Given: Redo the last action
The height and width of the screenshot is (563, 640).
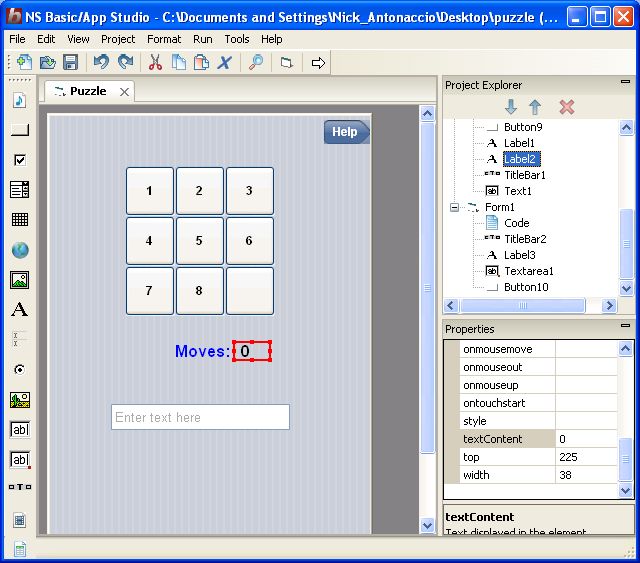Looking at the screenshot, I should [125, 62].
